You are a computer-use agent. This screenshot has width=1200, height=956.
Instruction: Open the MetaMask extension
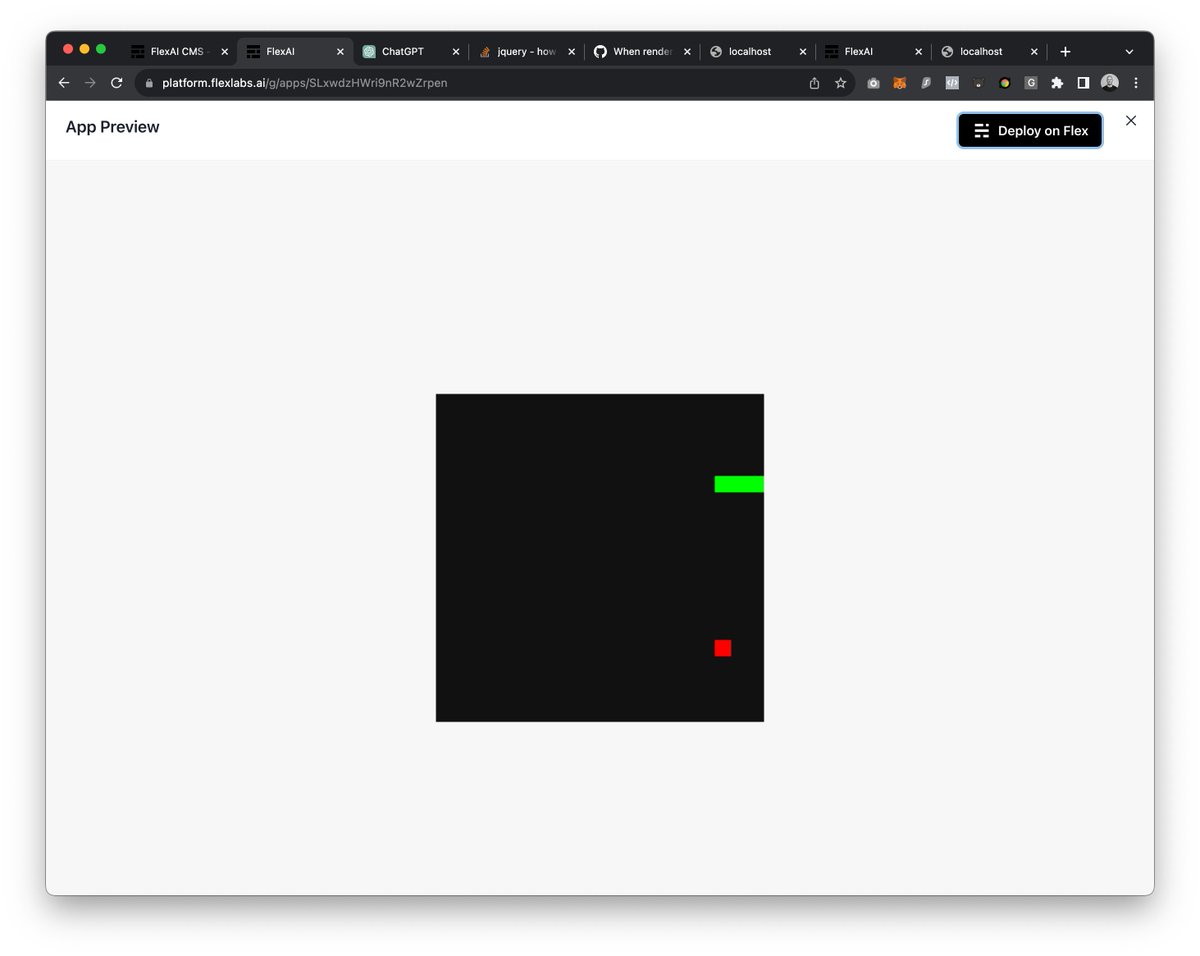pyautogui.click(x=899, y=83)
